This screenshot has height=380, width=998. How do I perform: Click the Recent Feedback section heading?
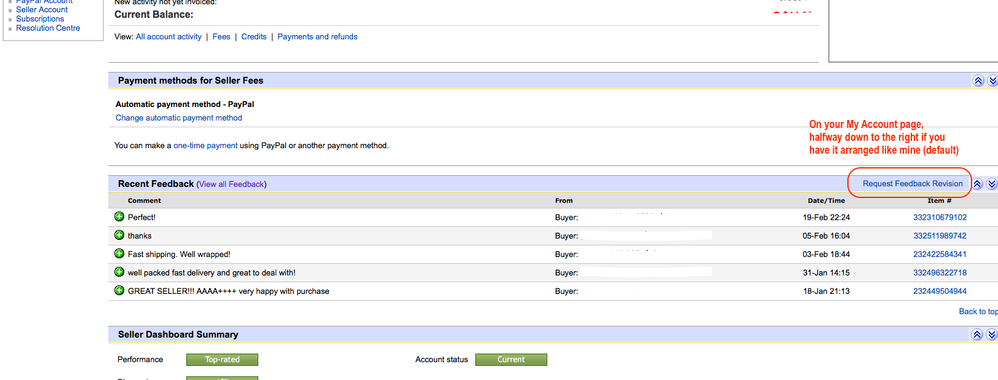click(x=156, y=184)
